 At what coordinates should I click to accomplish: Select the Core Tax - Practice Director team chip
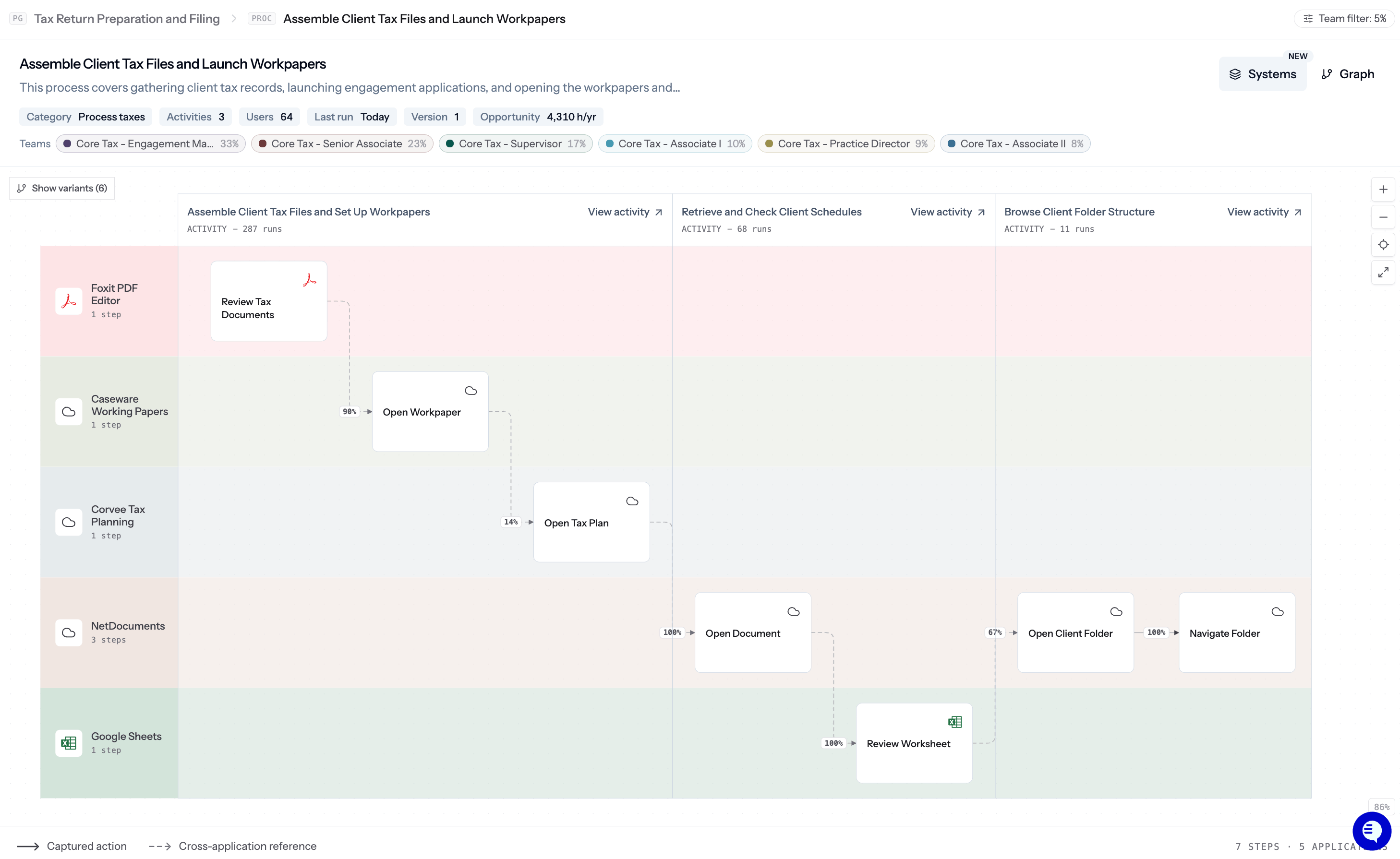click(x=846, y=144)
